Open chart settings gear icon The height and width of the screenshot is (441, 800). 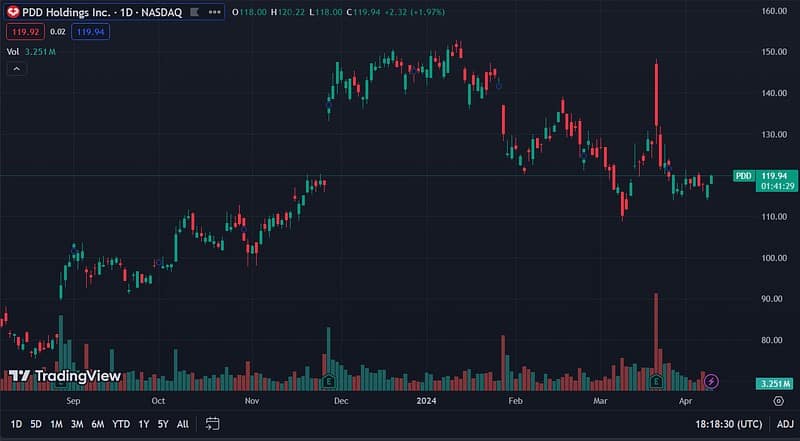[x=778, y=400]
